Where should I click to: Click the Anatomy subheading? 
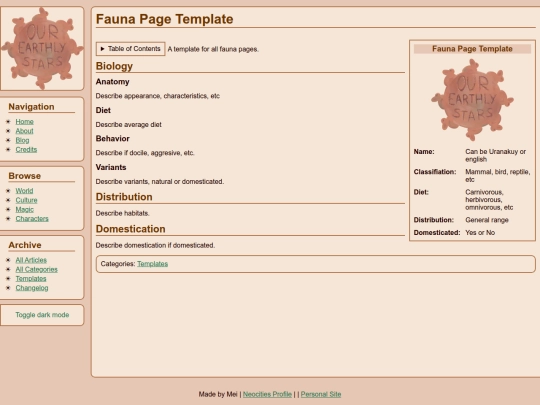[113, 82]
